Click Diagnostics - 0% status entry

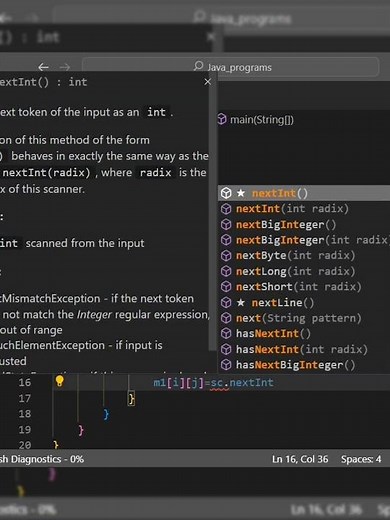[42, 459]
